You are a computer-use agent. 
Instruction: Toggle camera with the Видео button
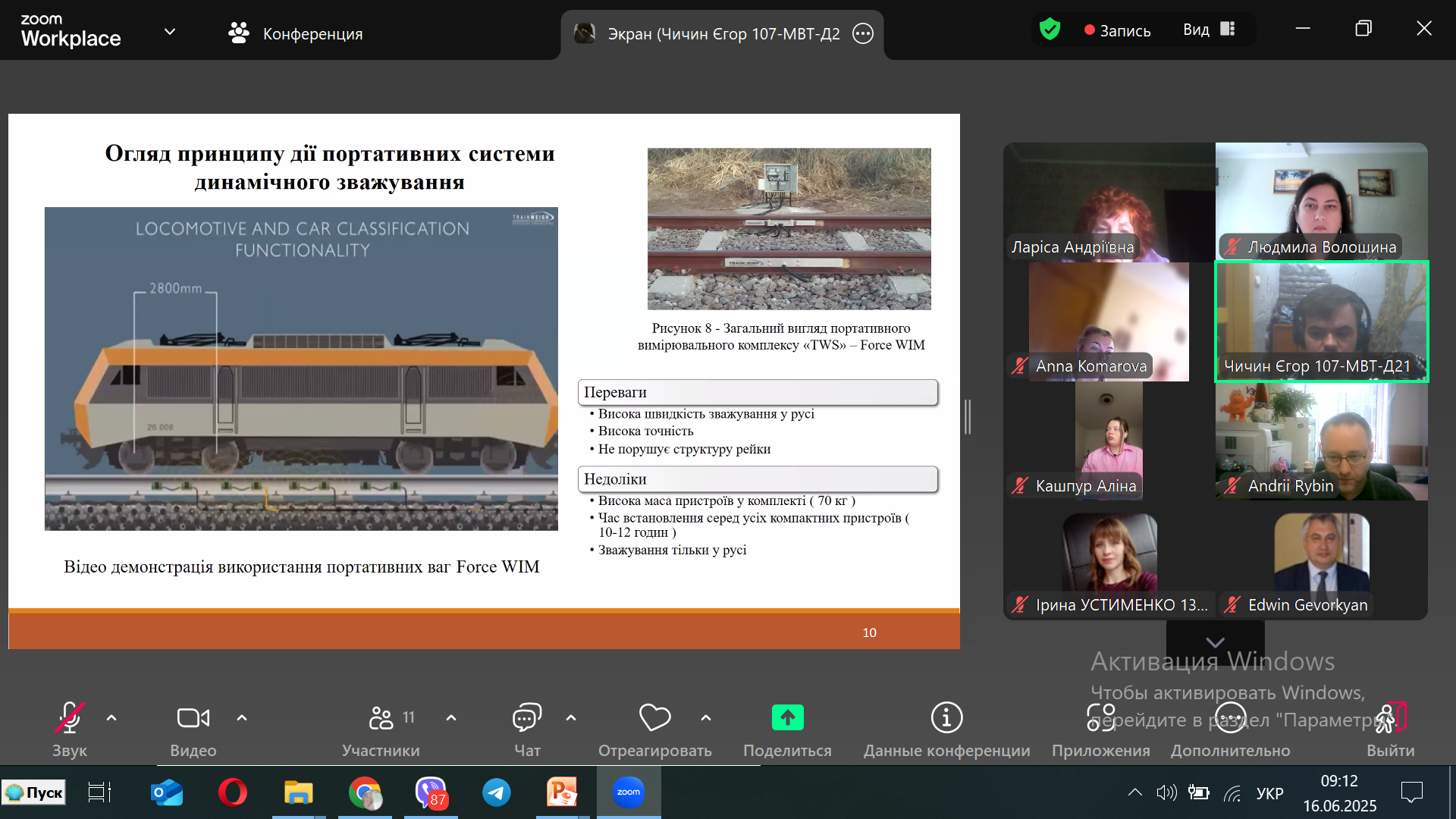click(x=193, y=729)
